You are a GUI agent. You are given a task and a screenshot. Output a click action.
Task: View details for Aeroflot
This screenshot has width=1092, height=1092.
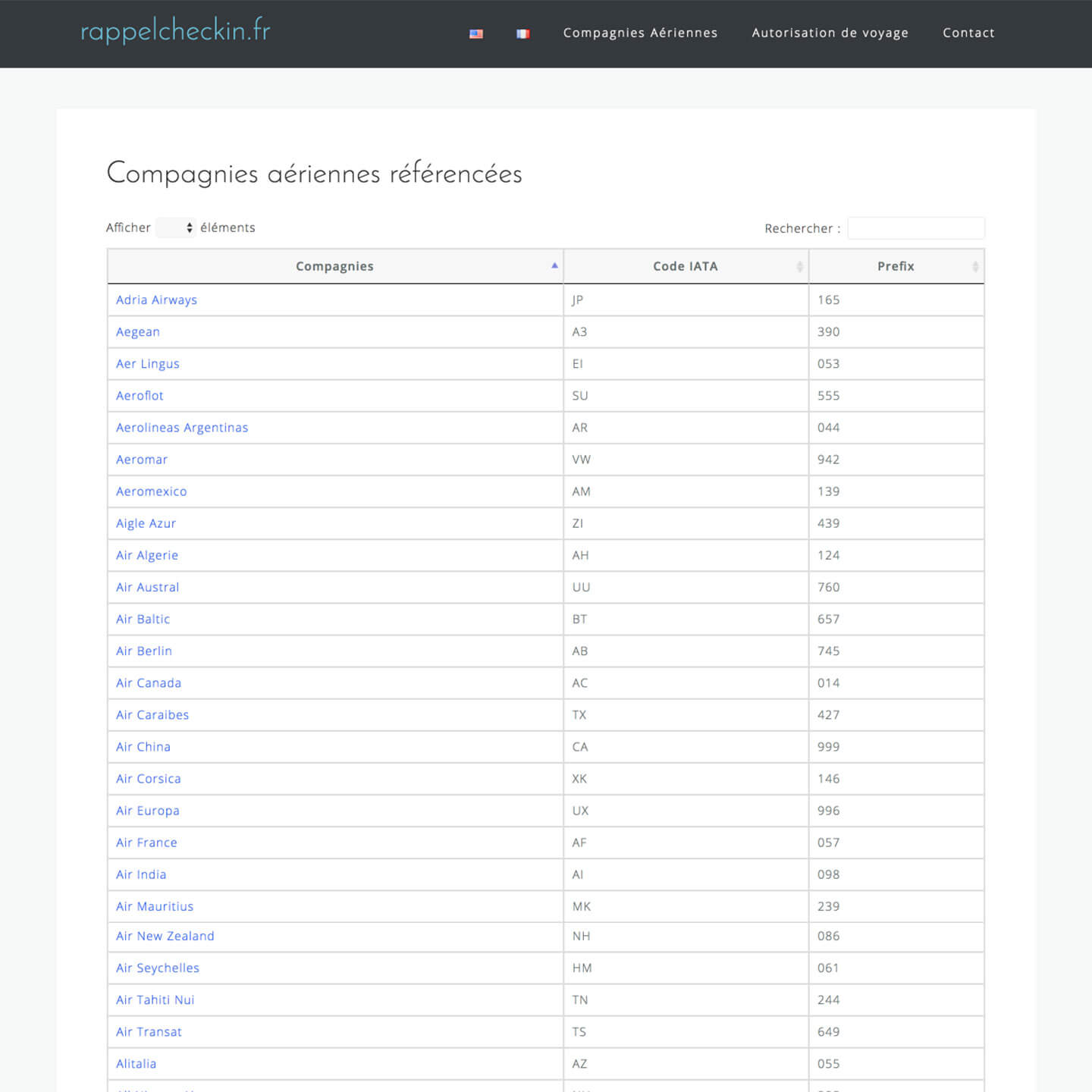(139, 395)
